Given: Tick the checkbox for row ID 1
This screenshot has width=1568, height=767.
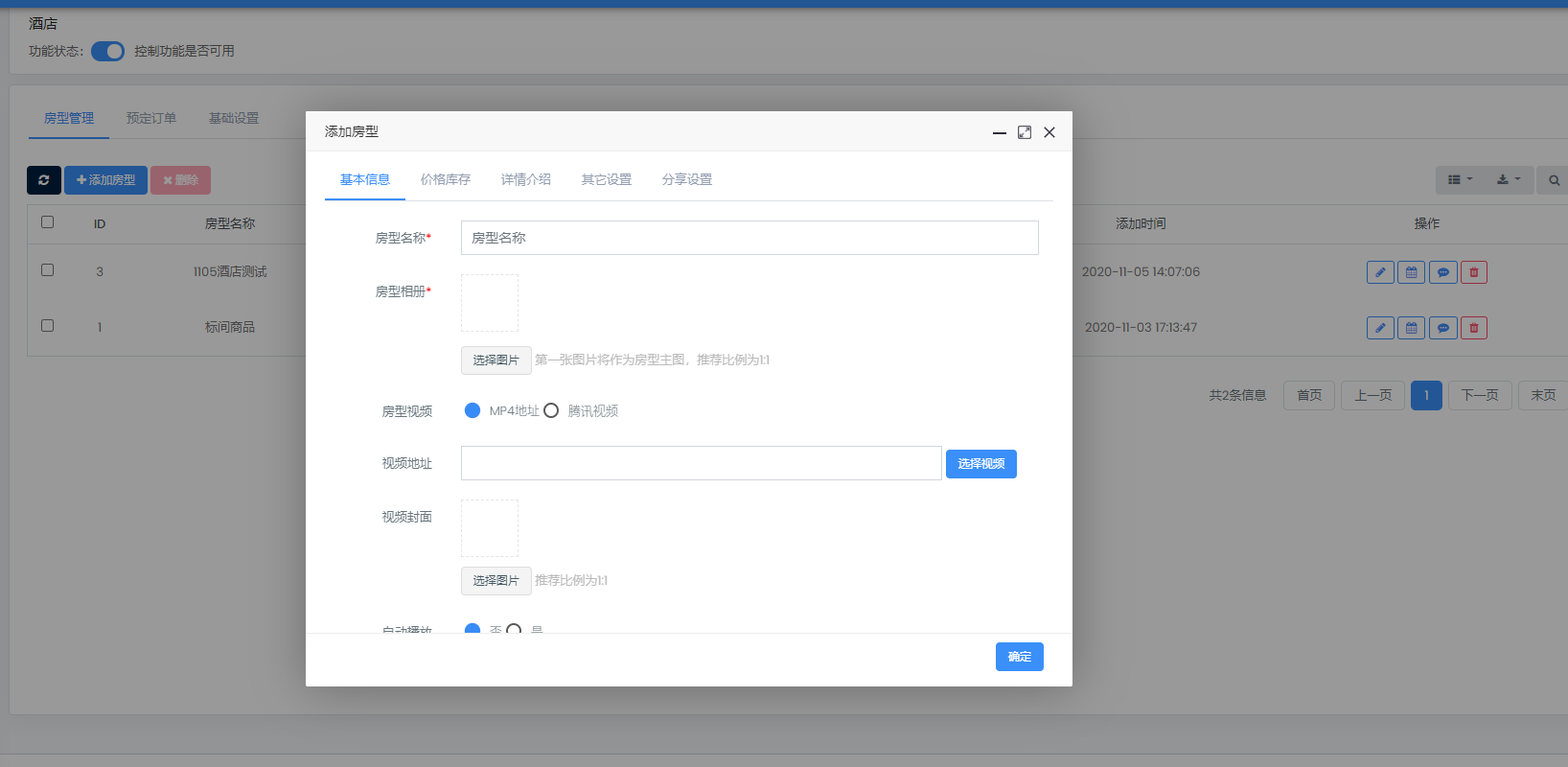Looking at the screenshot, I should 47,326.
